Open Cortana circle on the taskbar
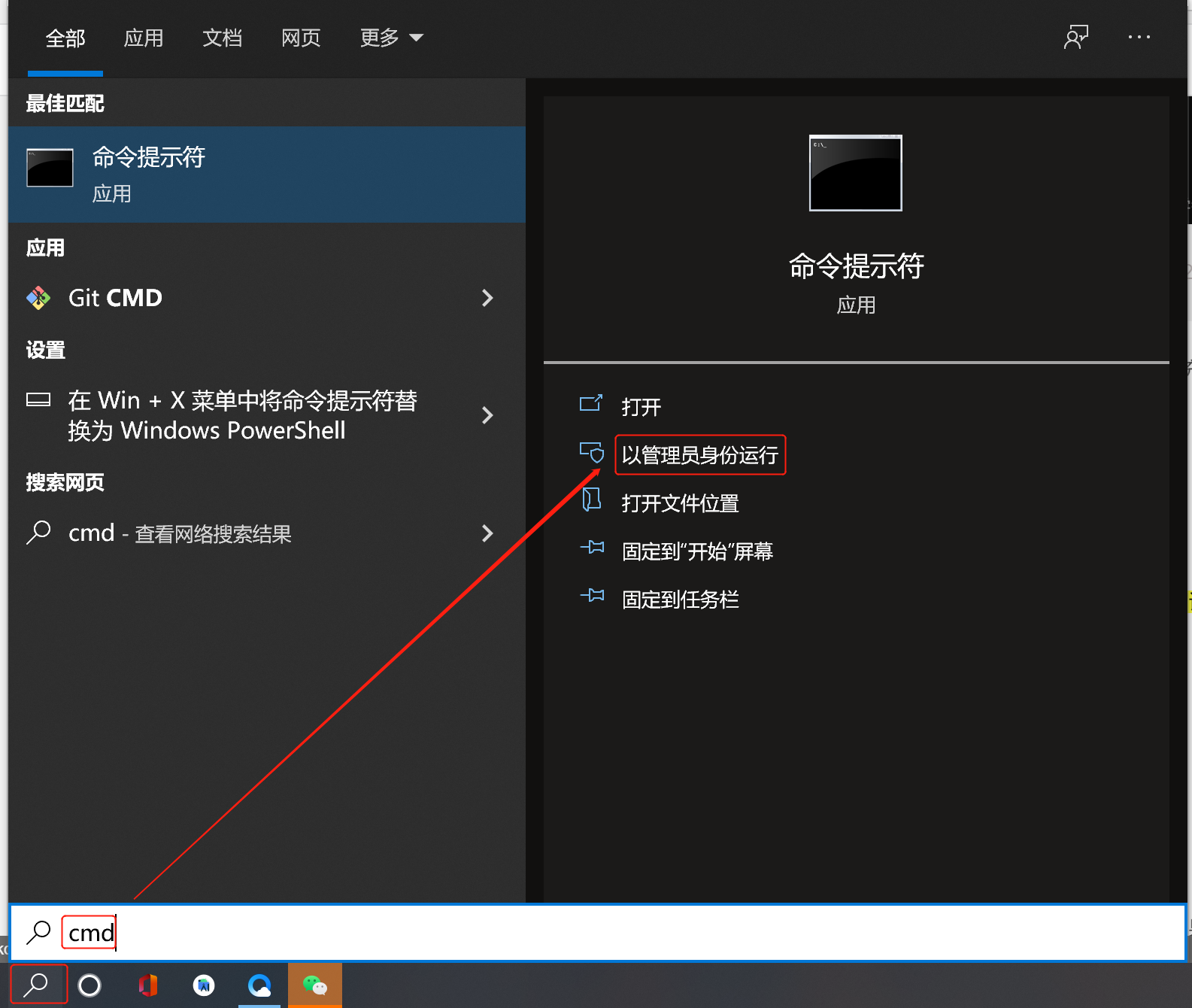This screenshot has height=1008, width=1192. [89, 985]
